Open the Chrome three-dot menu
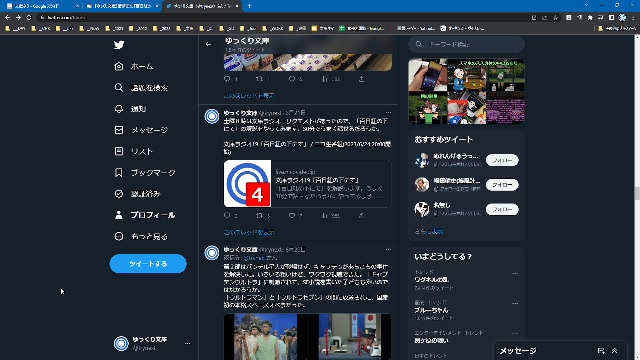Screen dimensions: 640x360 click(633, 18)
